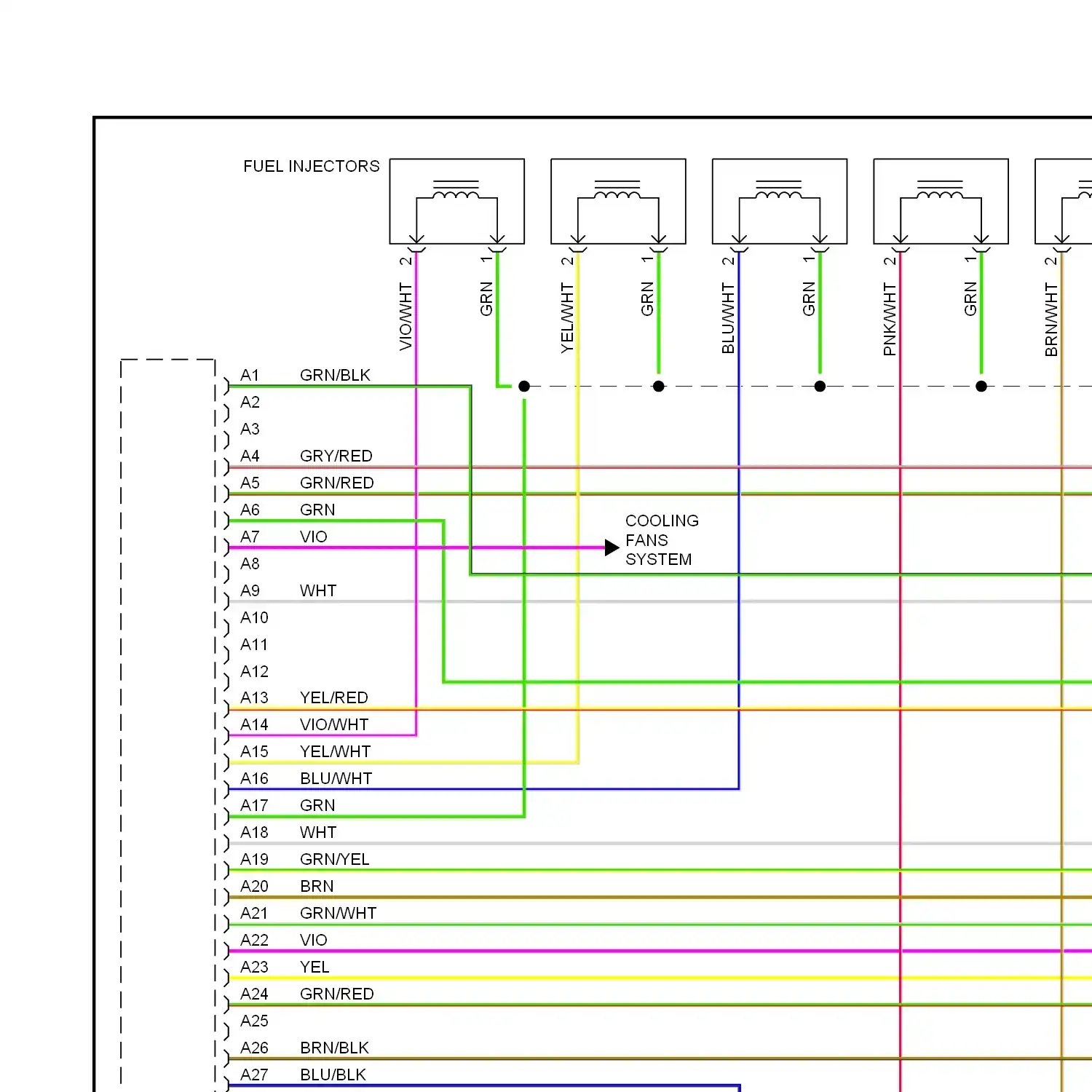Click the YEL wire color on row A23
The image size is (1092, 1092).
pyautogui.click(x=314, y=968)
